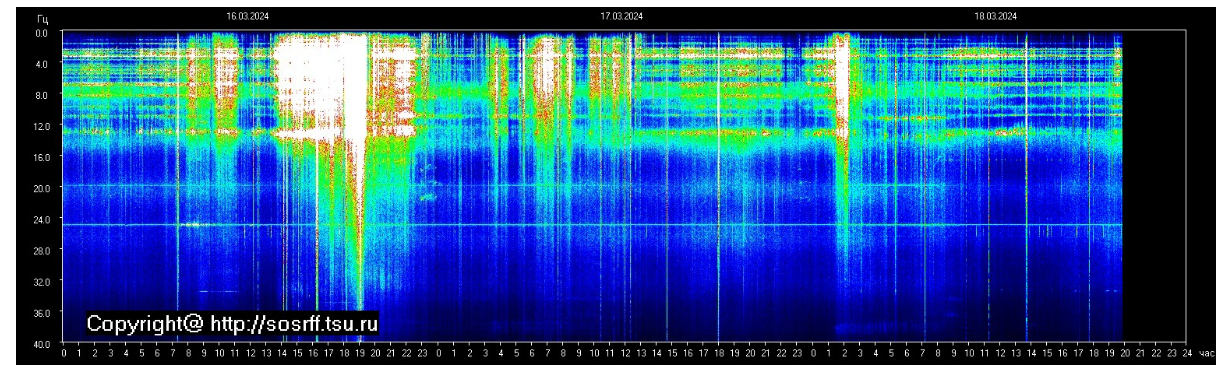The width and height of the screenshot is (1223, 373).
Task: Click the 0.0 frequency axis value
Action: (42, 32)
